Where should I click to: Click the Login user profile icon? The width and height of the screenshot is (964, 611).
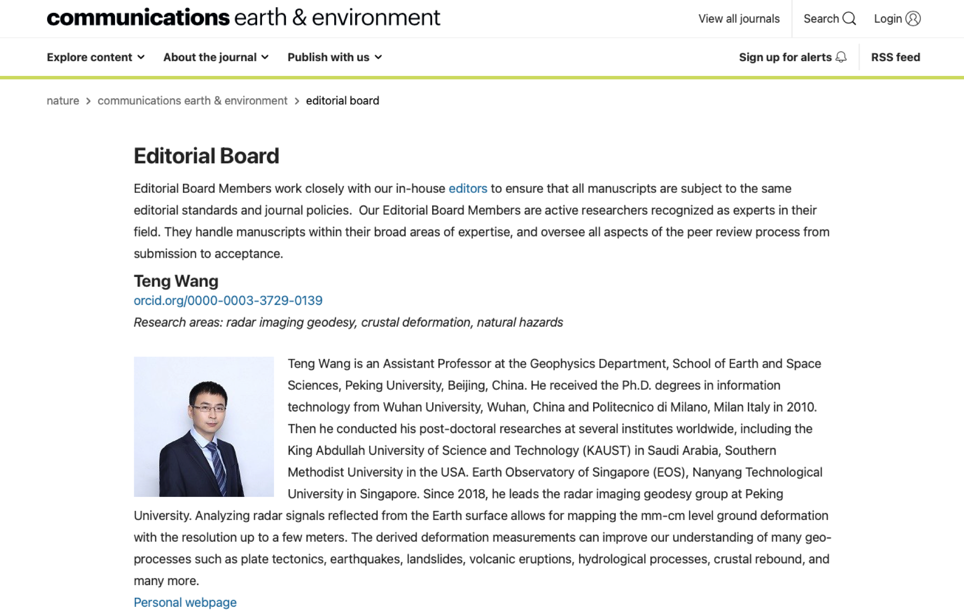pos(913,19)
